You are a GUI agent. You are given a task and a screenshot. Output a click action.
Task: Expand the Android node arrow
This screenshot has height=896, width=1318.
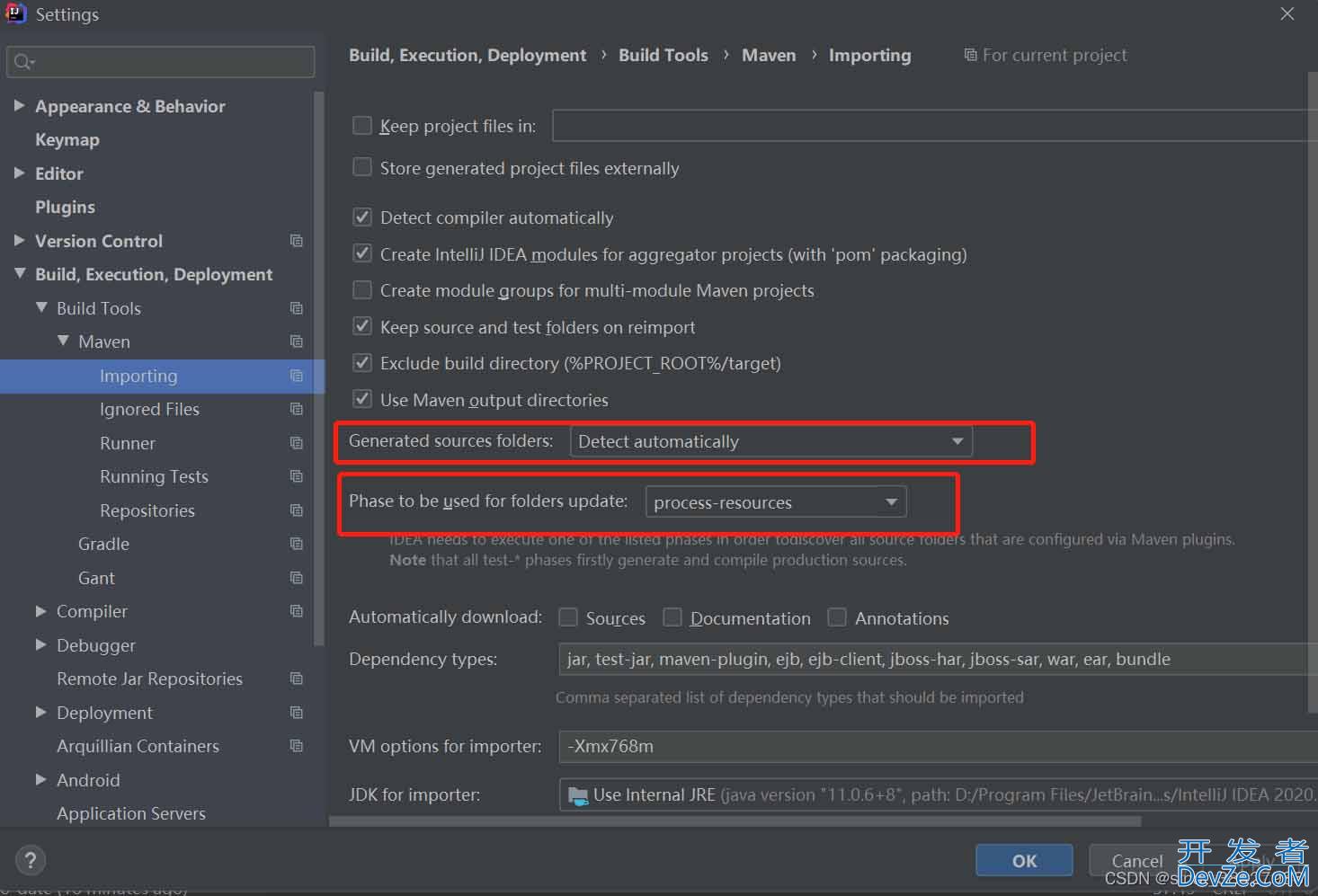tap(40, 779)
